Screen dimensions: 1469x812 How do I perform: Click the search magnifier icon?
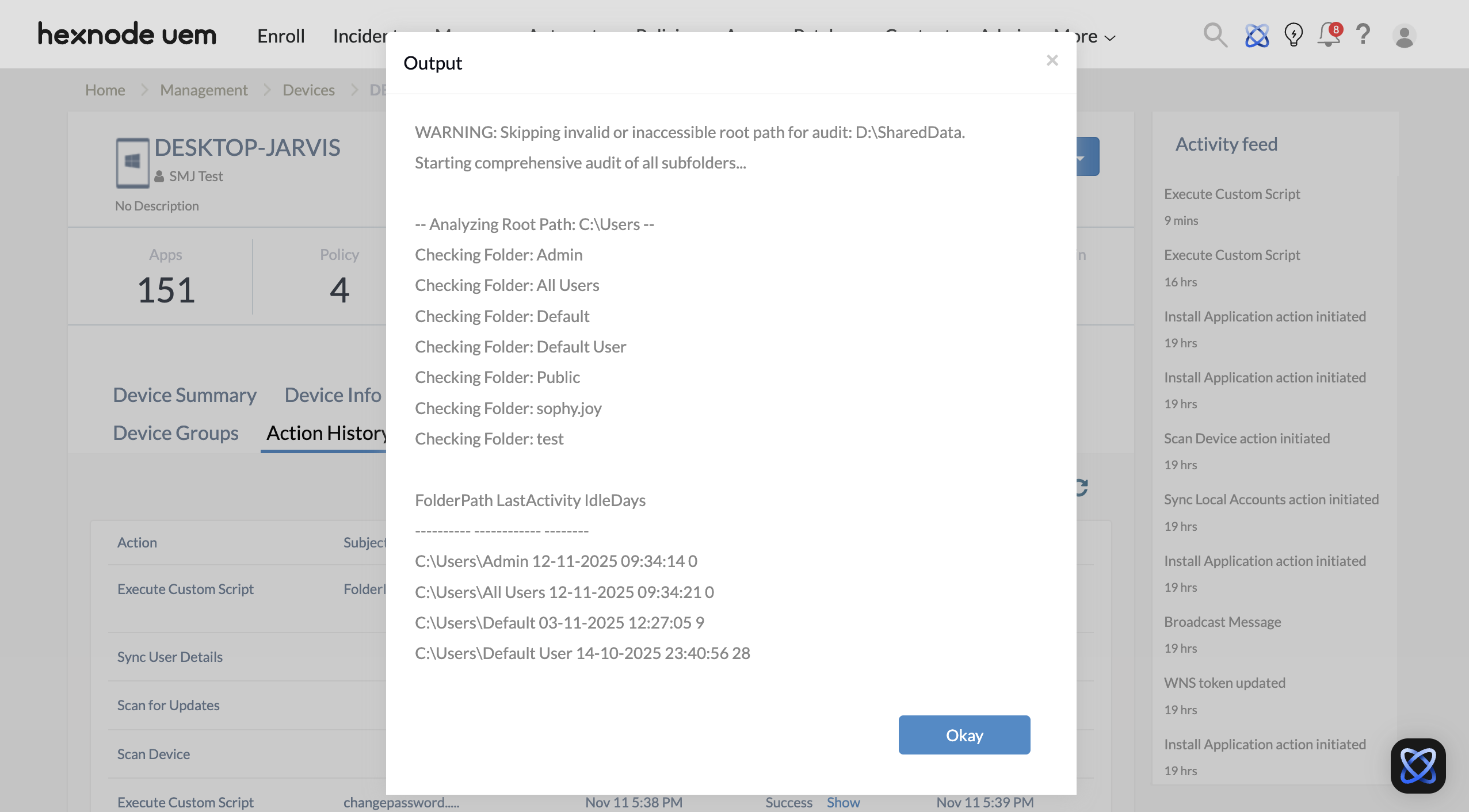point(1215,35)
